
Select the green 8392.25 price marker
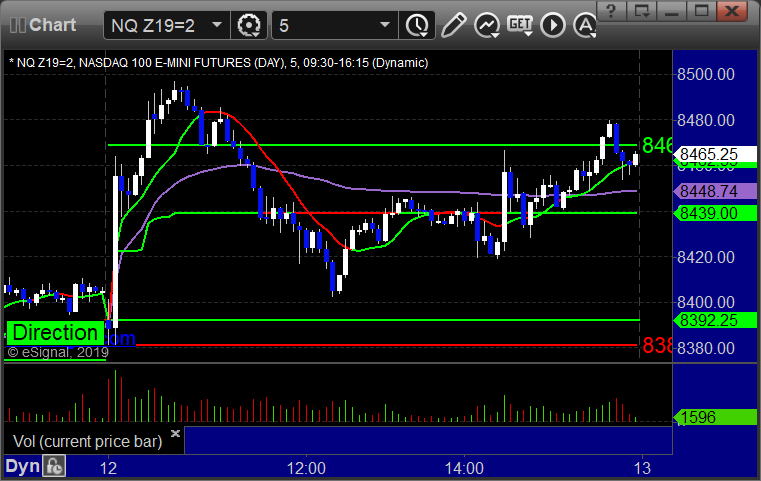point(715,320)
